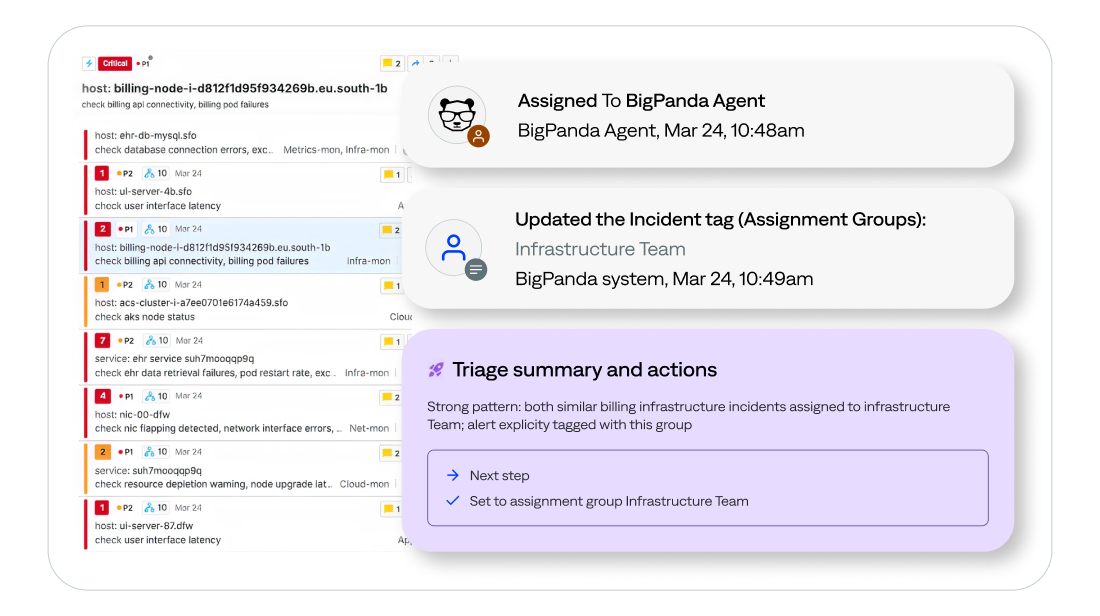The image size is (1100, 616).
Task: Click the P1 priority on nic-00-dfw row
Action: click(126, 396)
